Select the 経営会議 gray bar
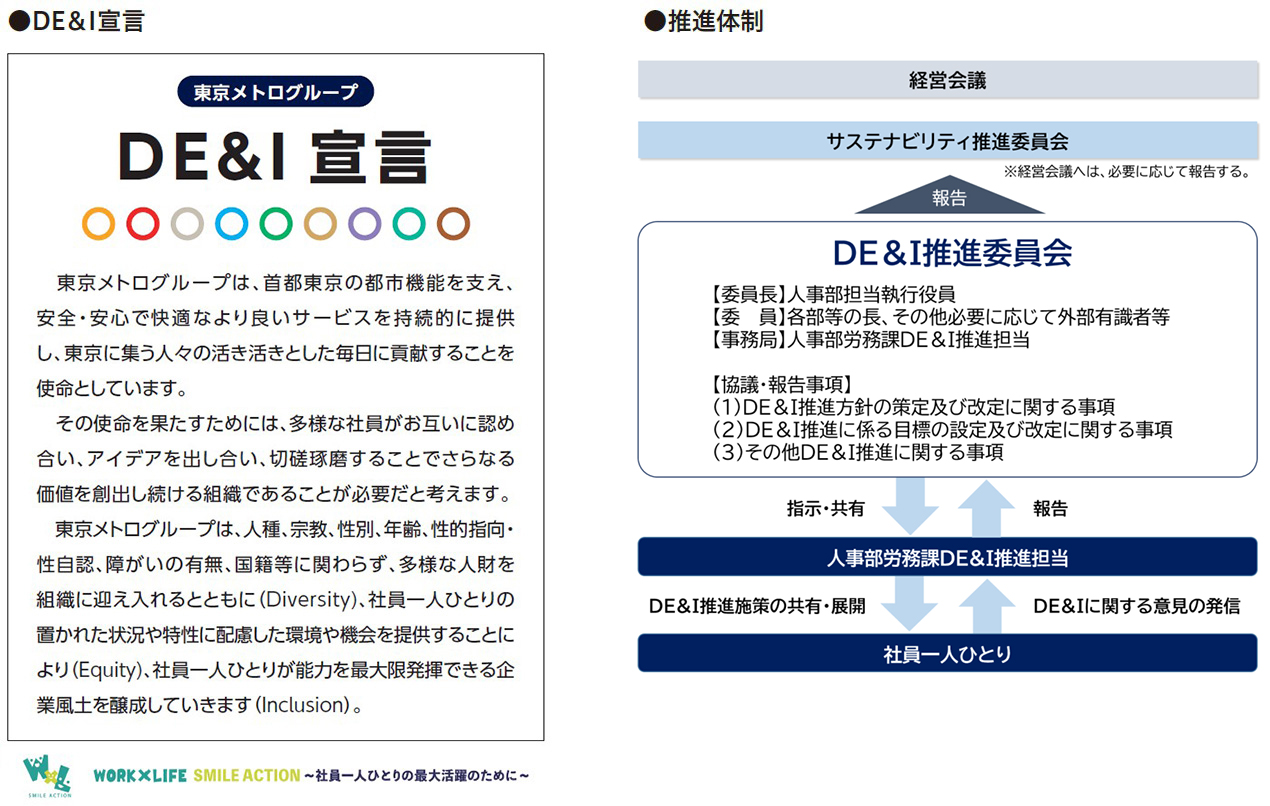Screen dimensions: 1270x806 tap(948, 80)
